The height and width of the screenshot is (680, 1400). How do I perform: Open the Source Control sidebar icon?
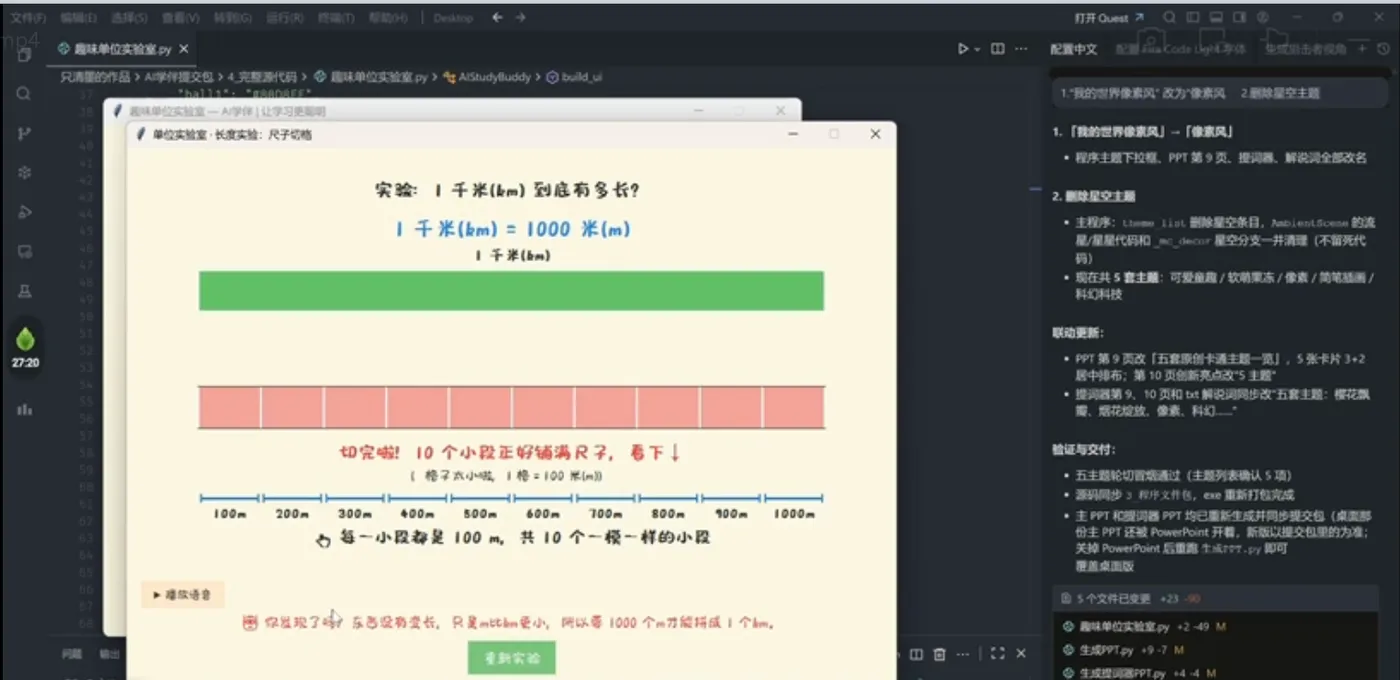[24, 133]
